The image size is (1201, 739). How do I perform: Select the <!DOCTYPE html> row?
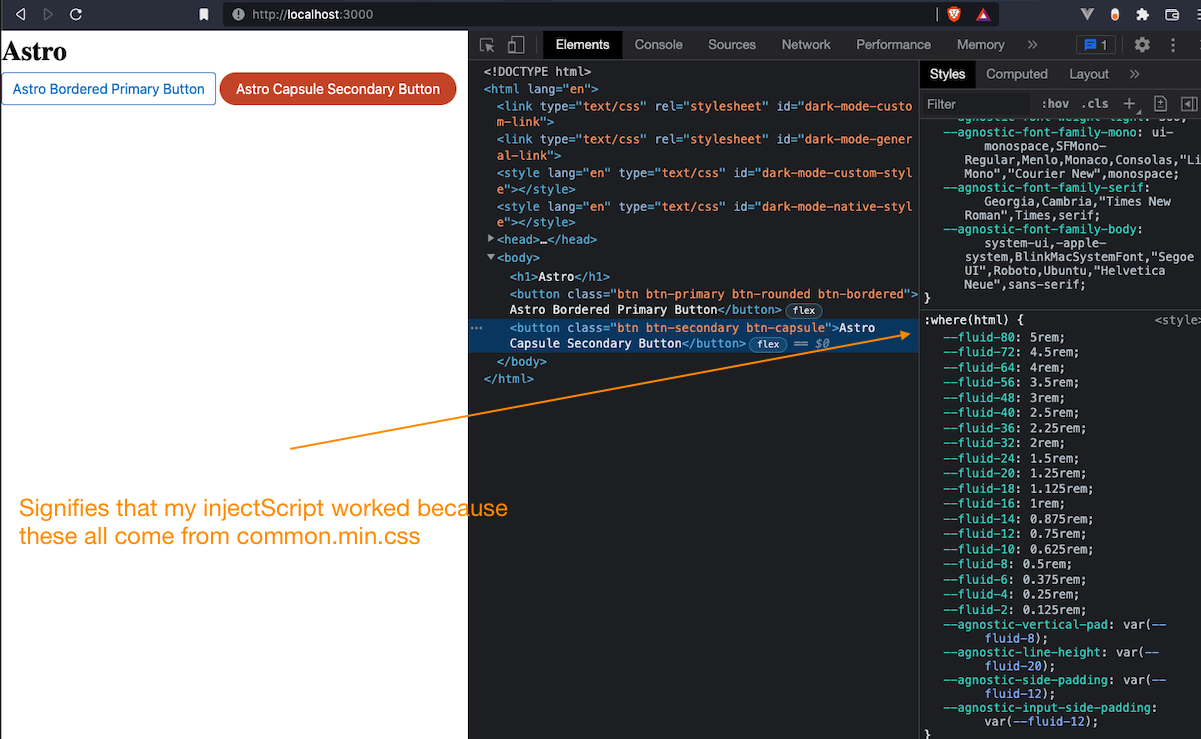click(537, 72)
